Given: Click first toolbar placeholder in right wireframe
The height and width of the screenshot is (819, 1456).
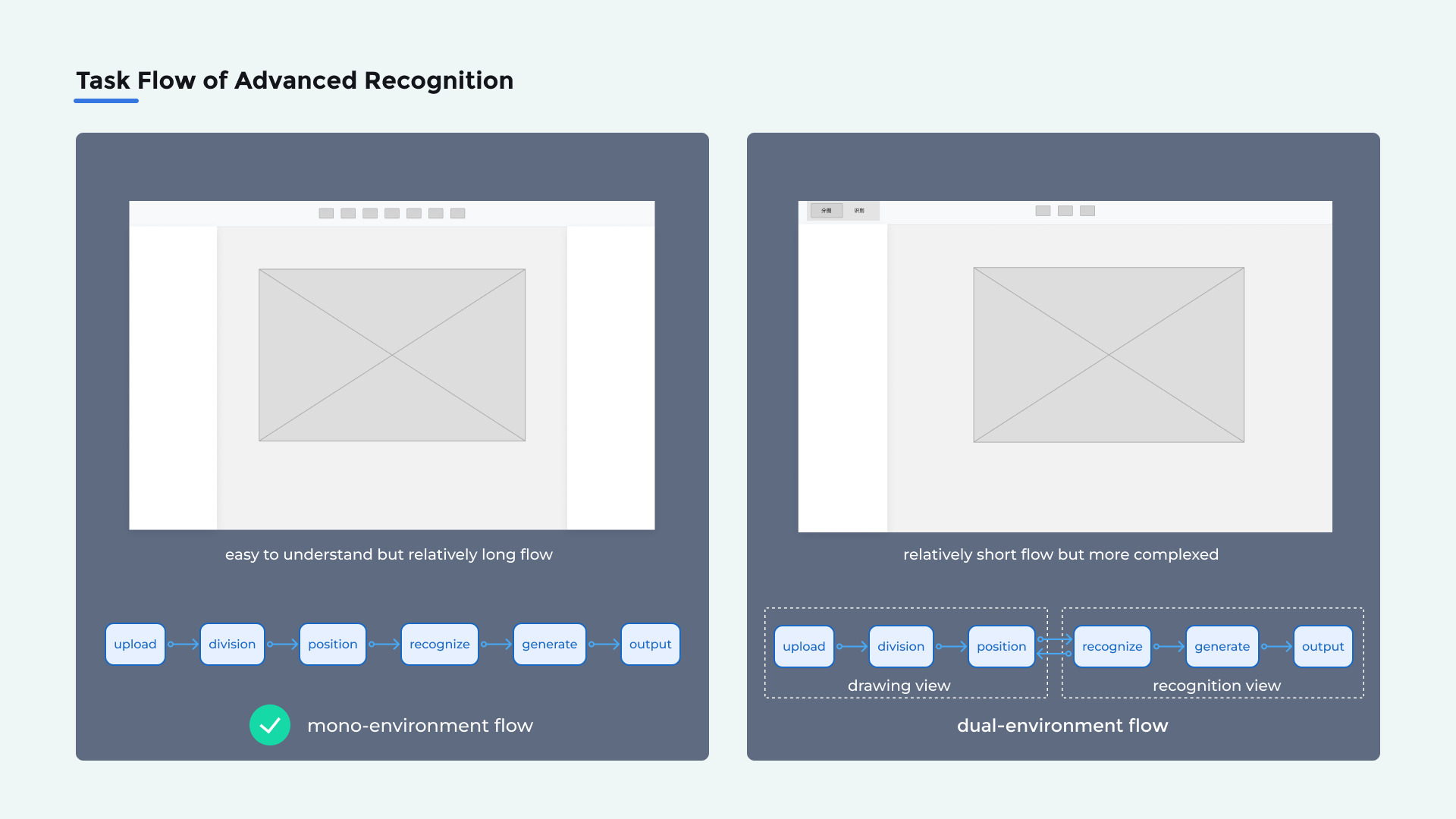Looking at the screenshot, I should 1043,211.
